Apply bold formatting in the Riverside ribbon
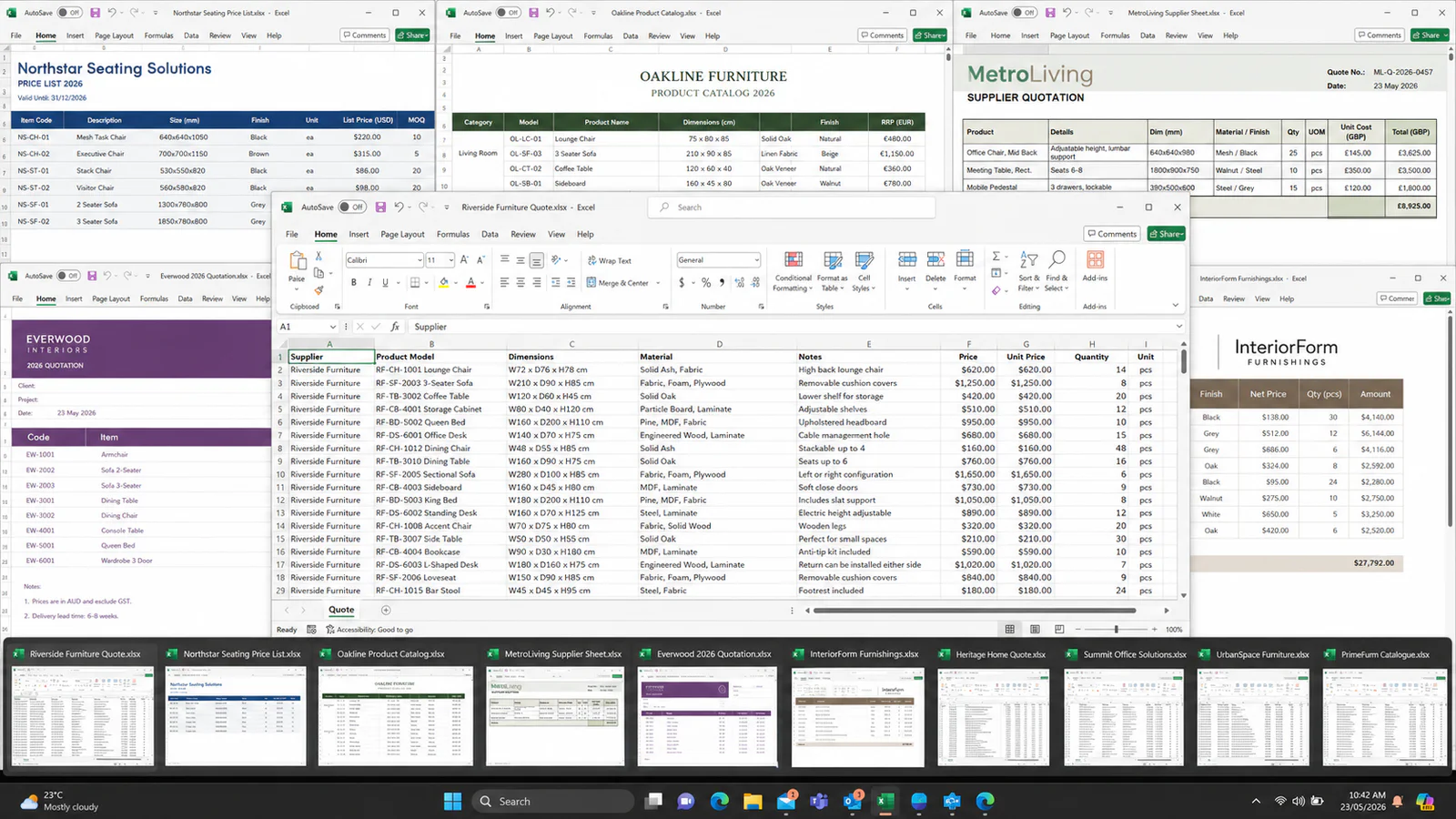The image size is (1456, 819). [353, 283]
